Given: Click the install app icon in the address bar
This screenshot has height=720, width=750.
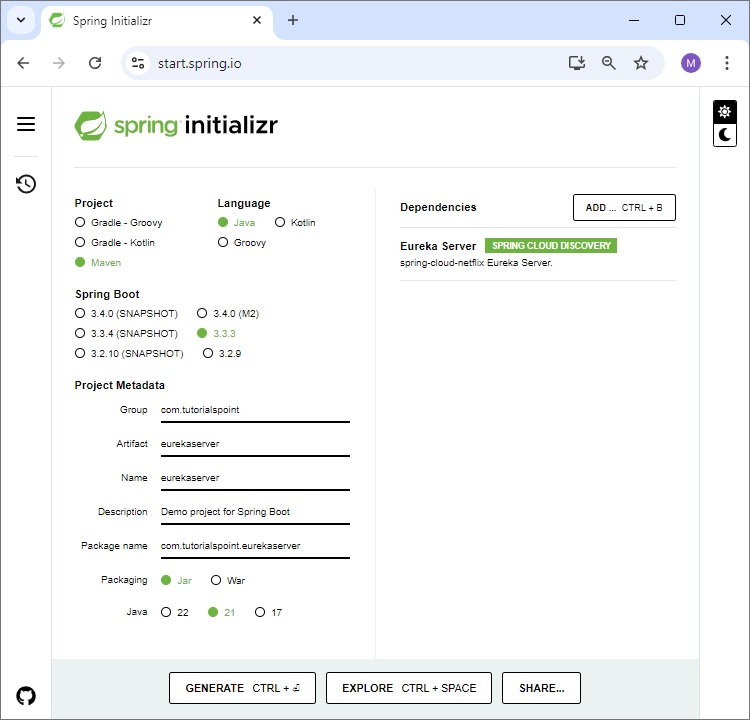Looking at the screenshot, I should tap(577, 63).
